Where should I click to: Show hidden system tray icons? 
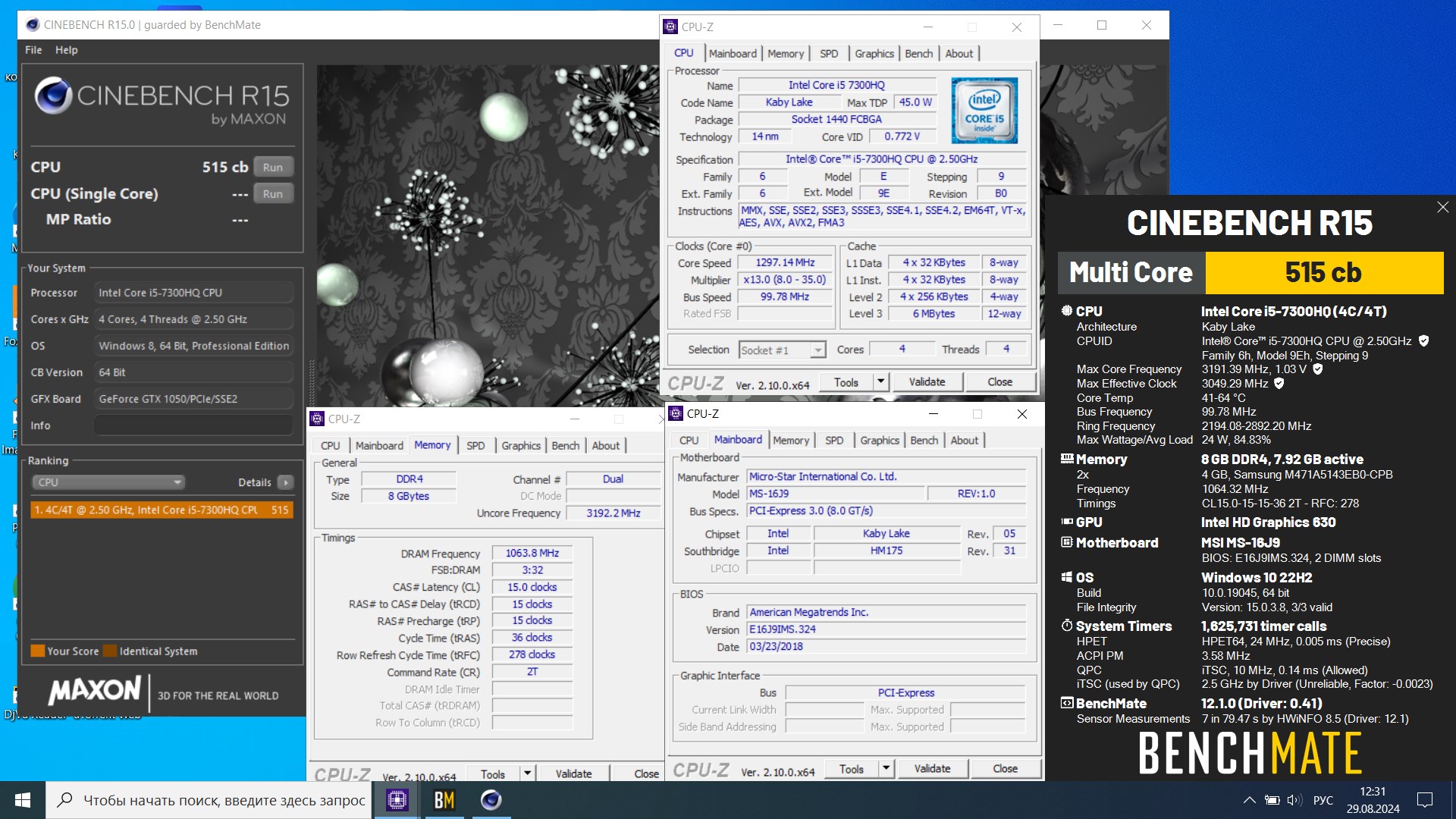pyautogui.click(x=1249, y=800)
